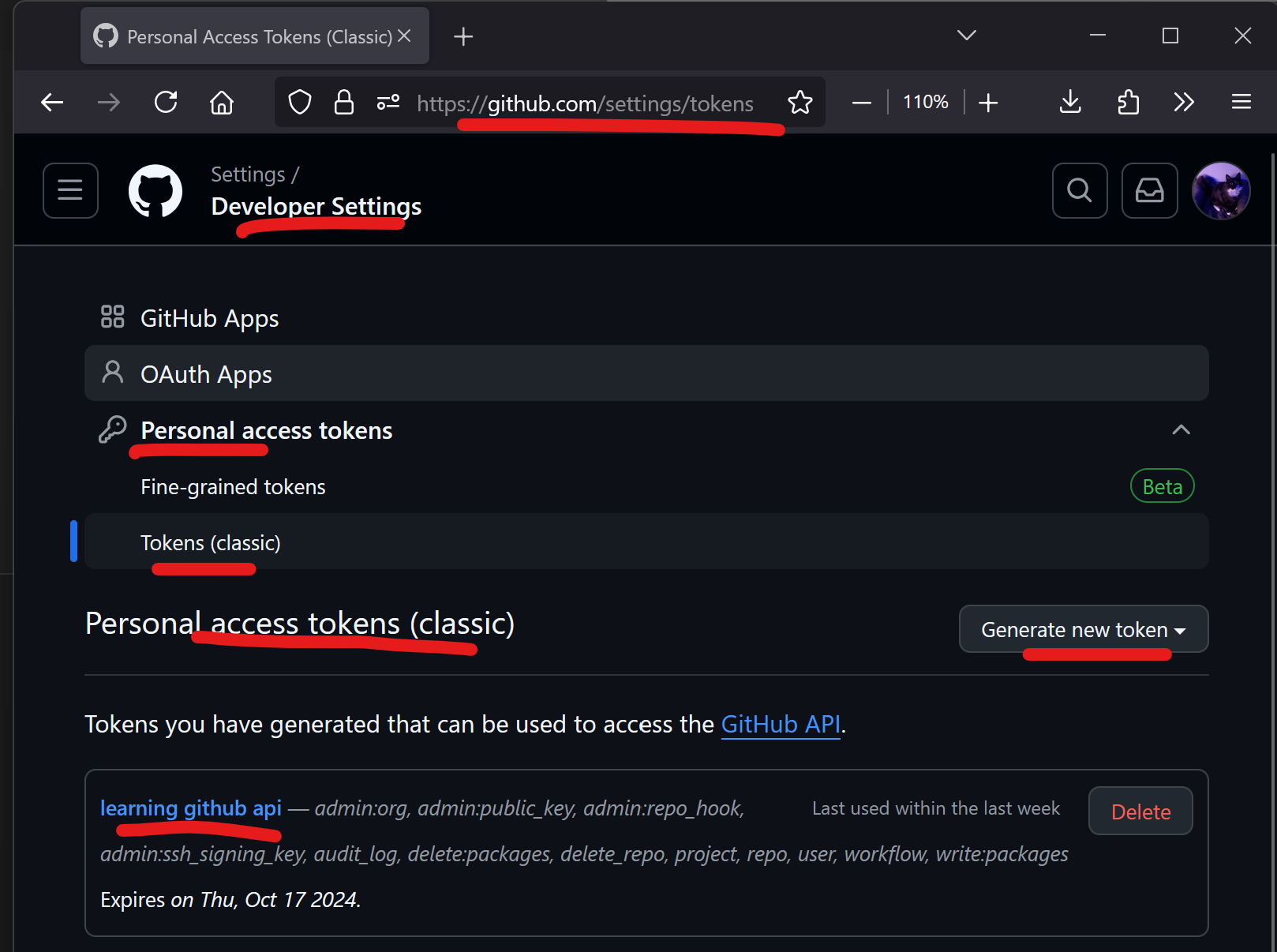Click the key icon beside Personal access tokens
Viewport: 1277px width, 952px height.
point(113,429)
